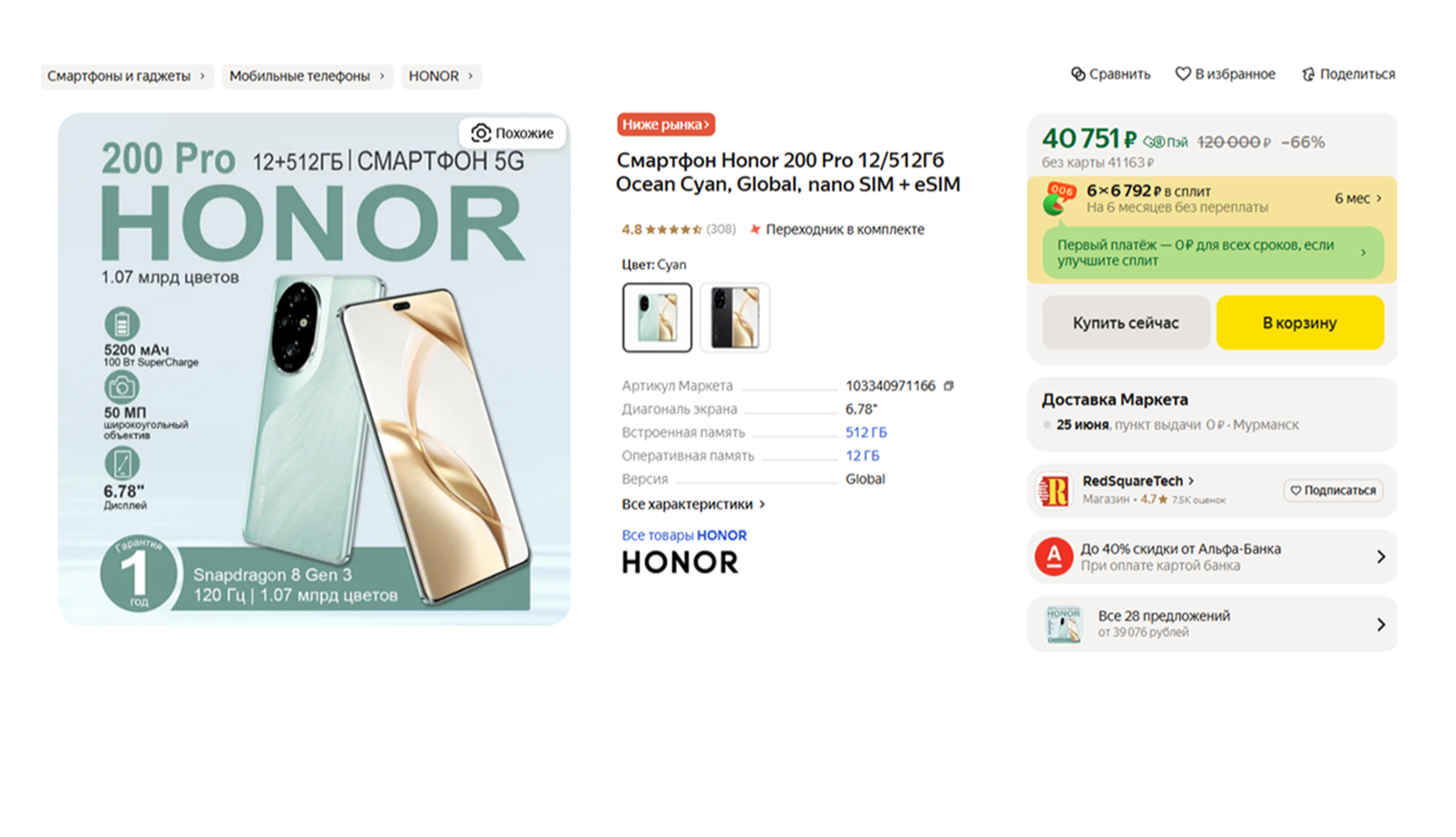Expand Все характеристики specifications
1456x837 pixels.
[694, 504]
